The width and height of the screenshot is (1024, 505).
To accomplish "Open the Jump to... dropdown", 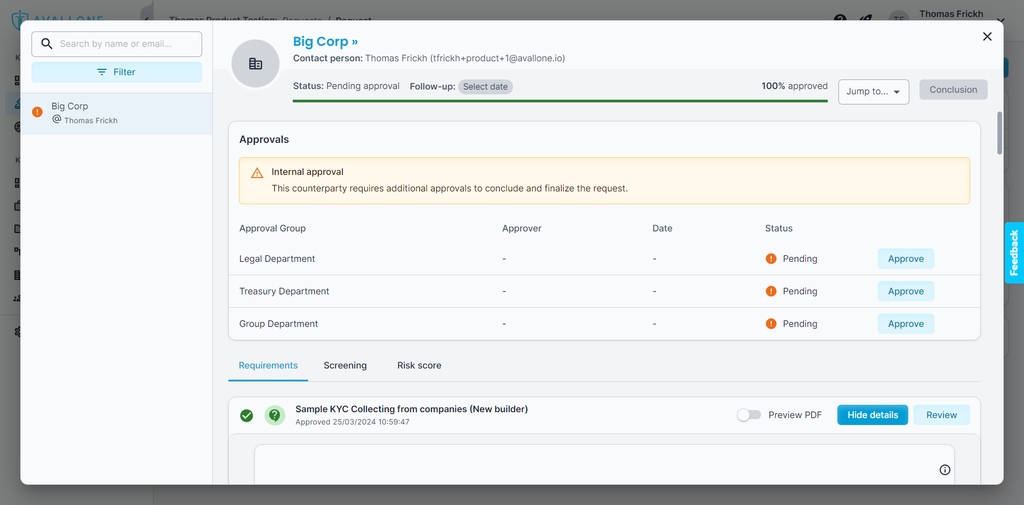I will click(873, 92).
